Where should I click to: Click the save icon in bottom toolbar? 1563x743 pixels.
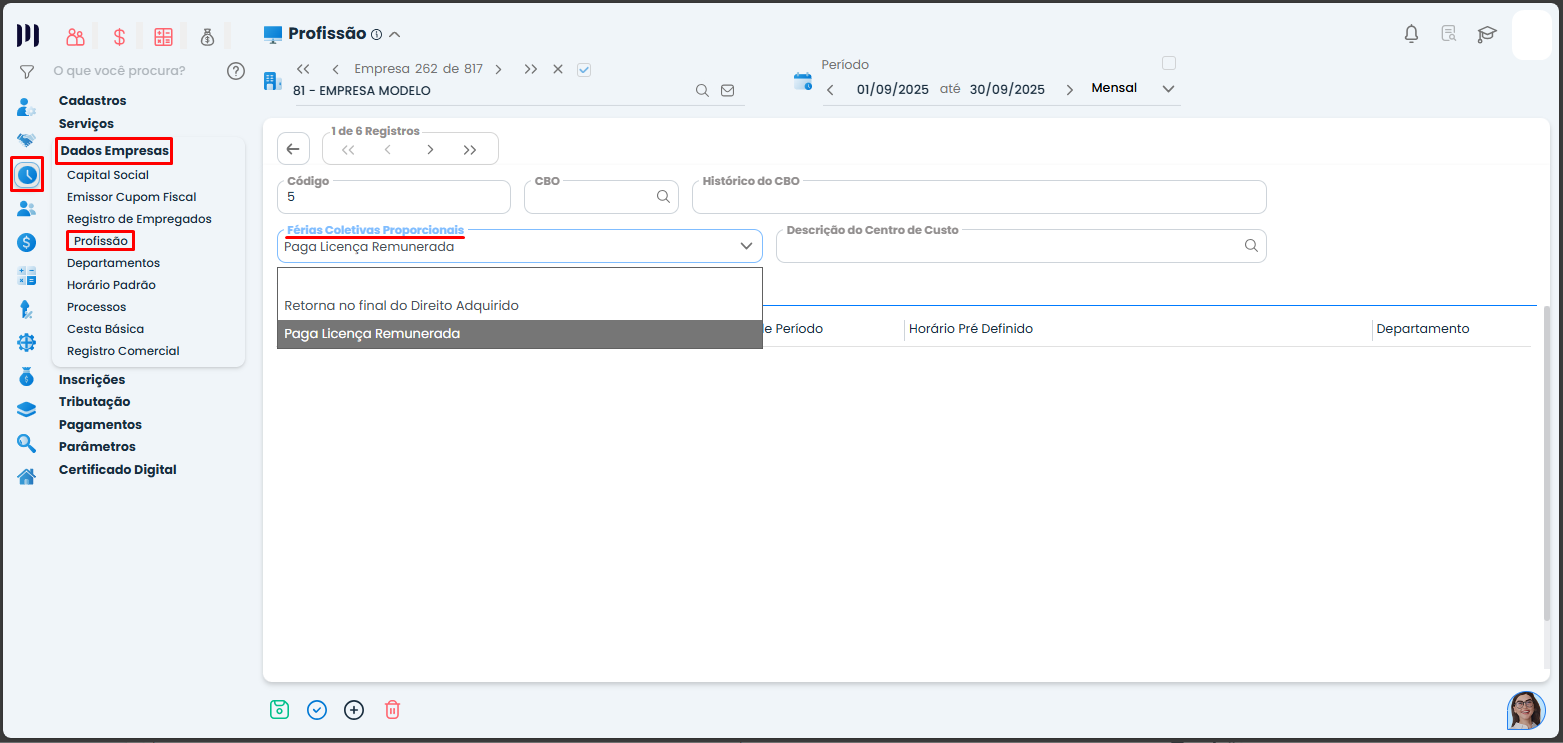279,710
